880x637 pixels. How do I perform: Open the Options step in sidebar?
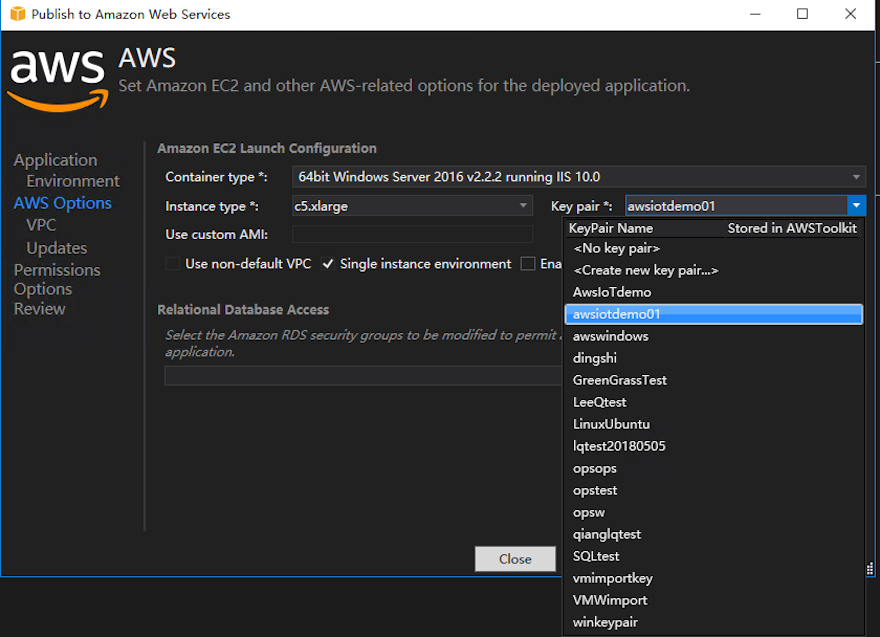click(43, 289)
